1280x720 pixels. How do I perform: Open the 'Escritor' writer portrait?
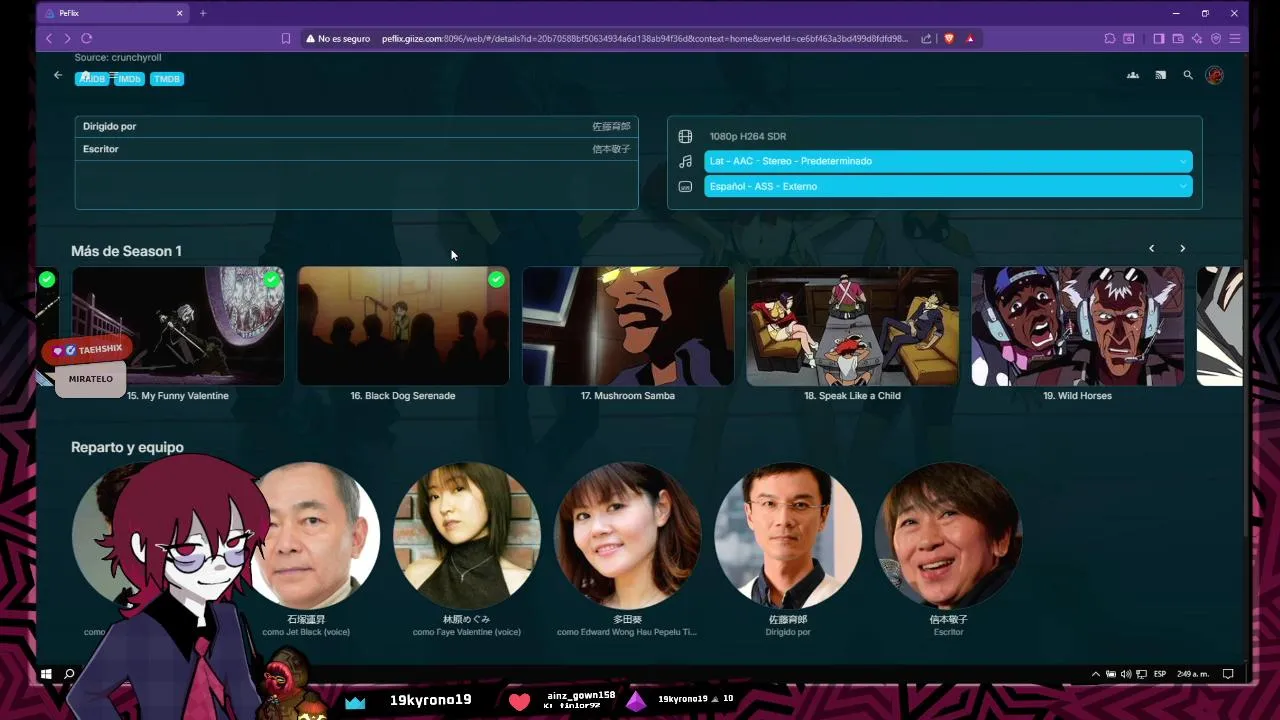[948, 535]
